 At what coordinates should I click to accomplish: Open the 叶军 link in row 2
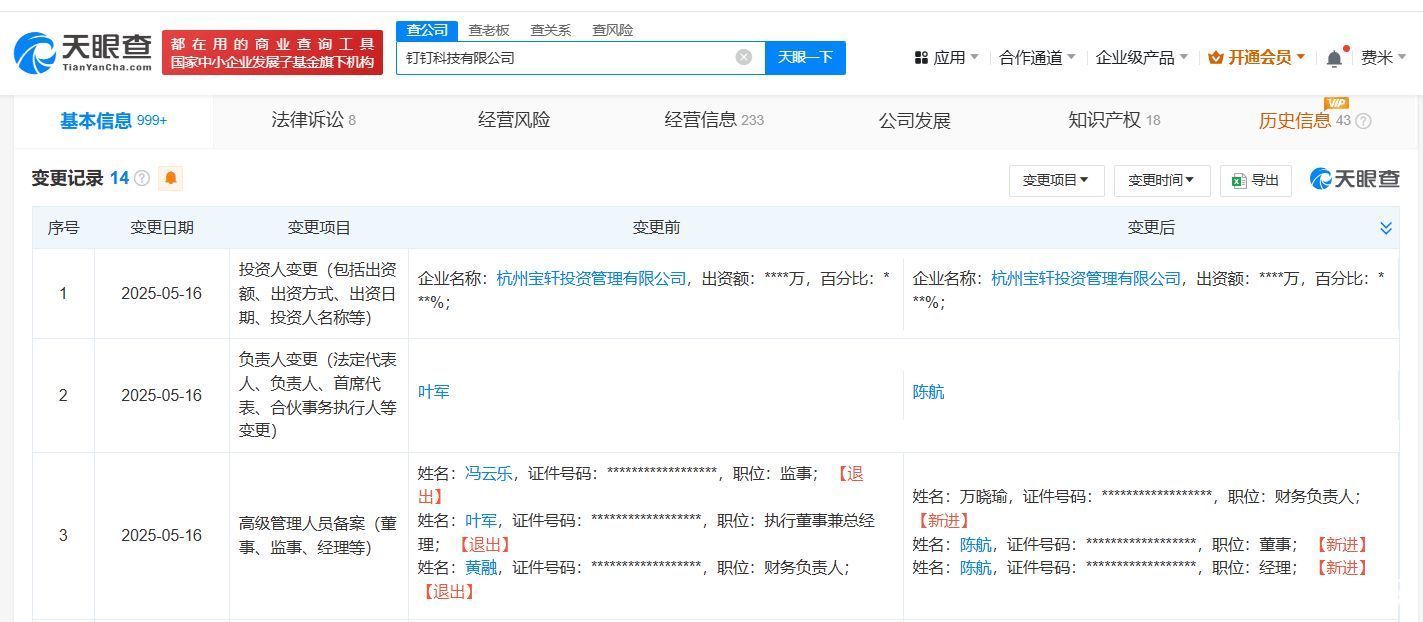pyautogui.click(x=434, y=392)
